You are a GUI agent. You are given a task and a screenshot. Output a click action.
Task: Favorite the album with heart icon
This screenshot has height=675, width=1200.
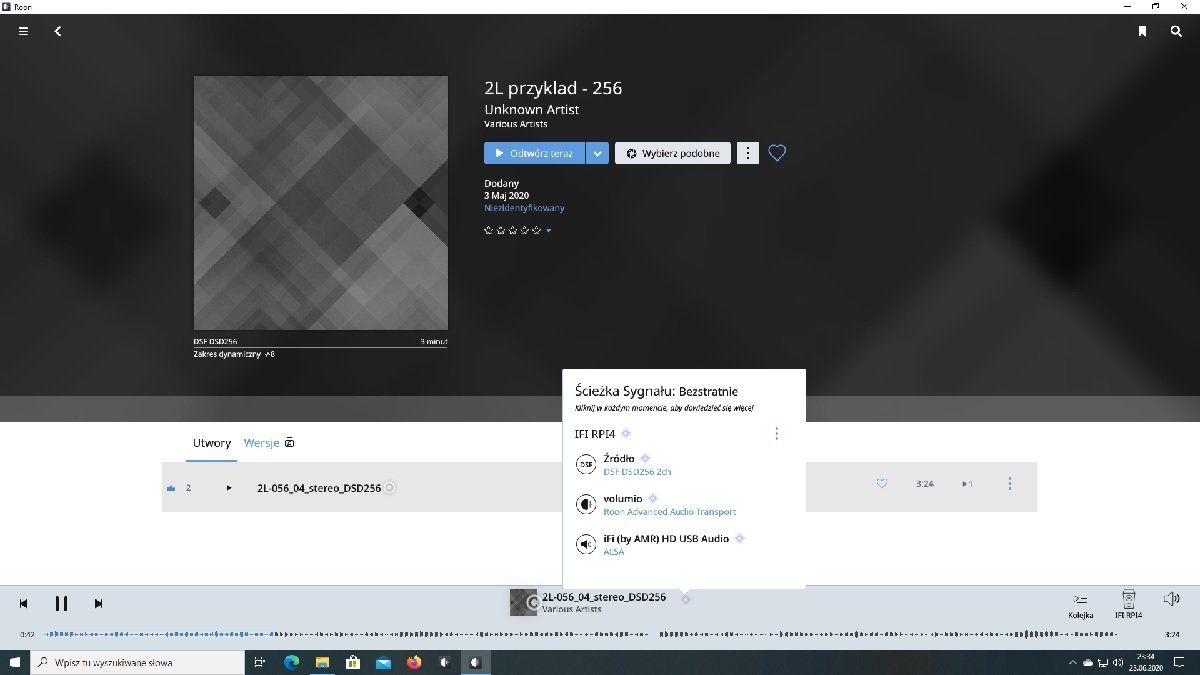[777, 153]
